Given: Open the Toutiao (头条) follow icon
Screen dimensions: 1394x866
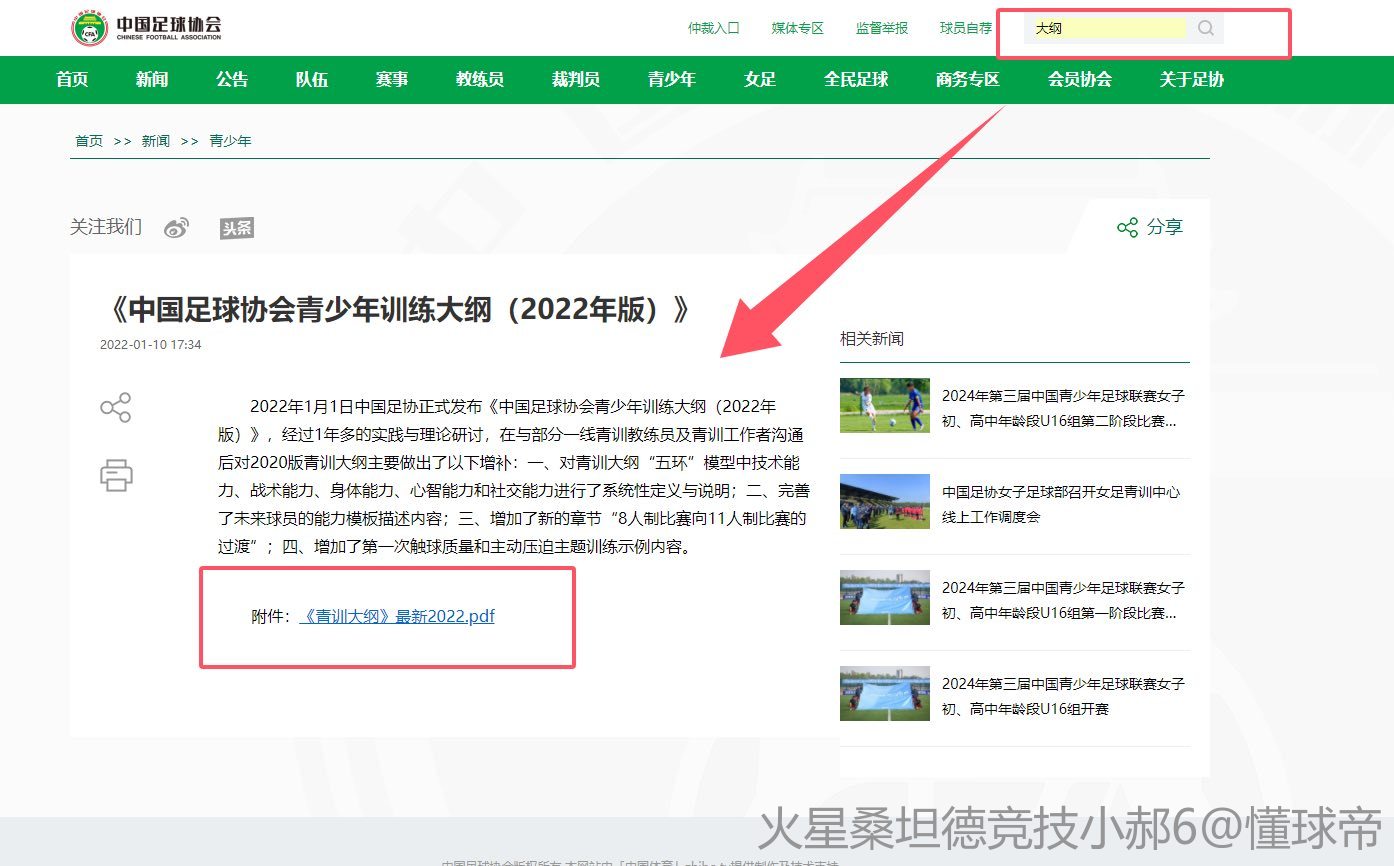Looking at the screenshot, I should 237,228.
